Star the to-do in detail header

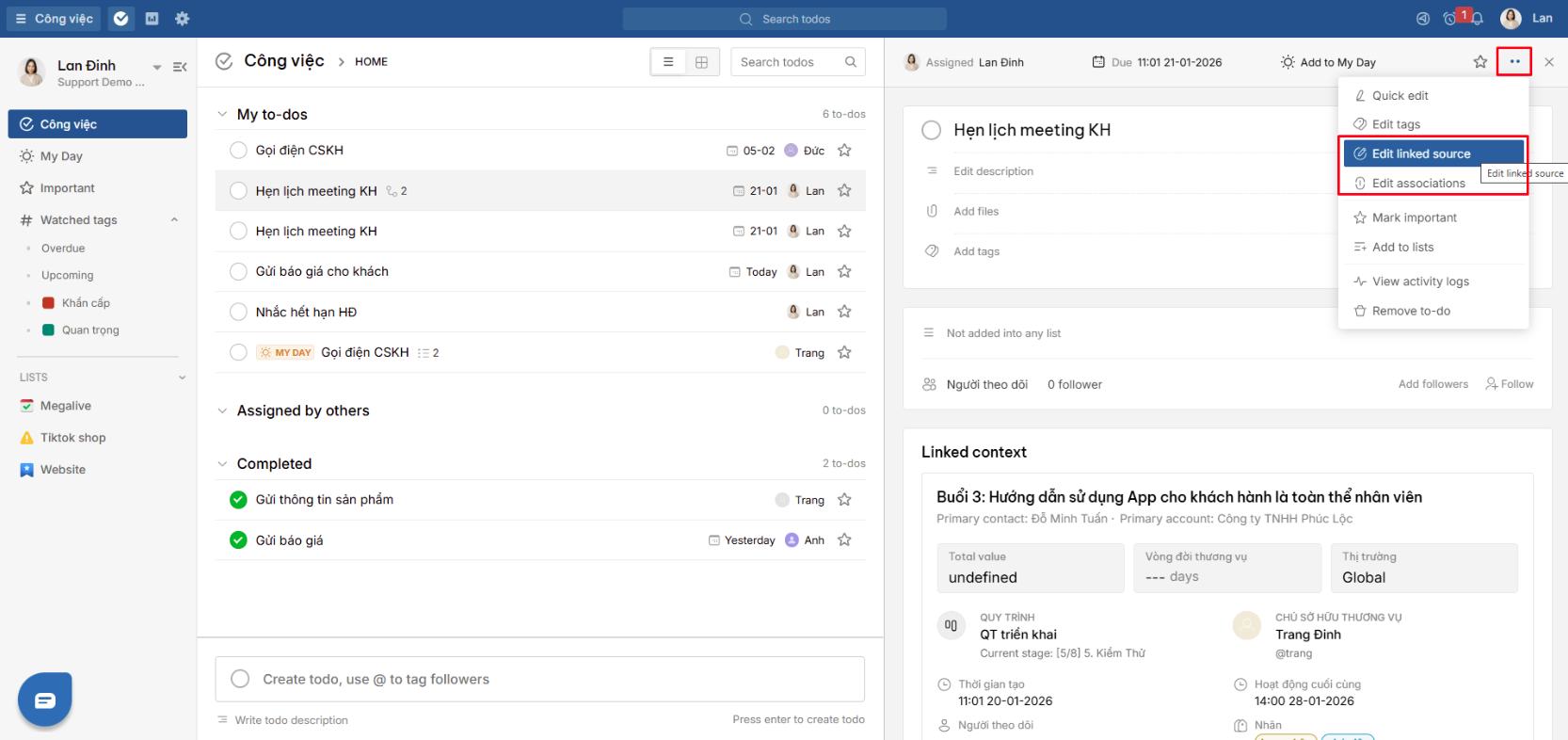pos(1480,62)
